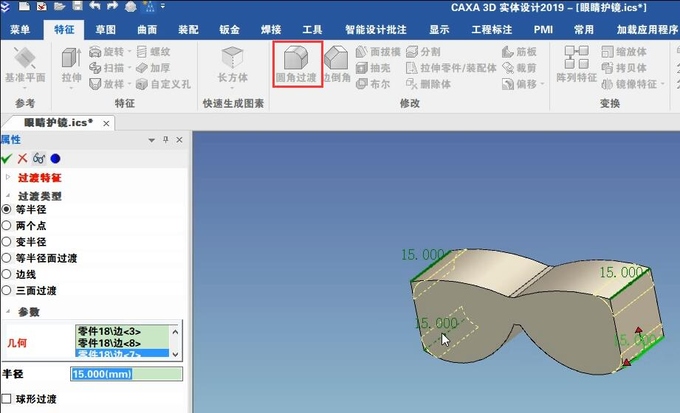Viewport: 680px width, 413px height.
Task: Open the 偏移 dropdown arrow
Action: tap(543, 84)
